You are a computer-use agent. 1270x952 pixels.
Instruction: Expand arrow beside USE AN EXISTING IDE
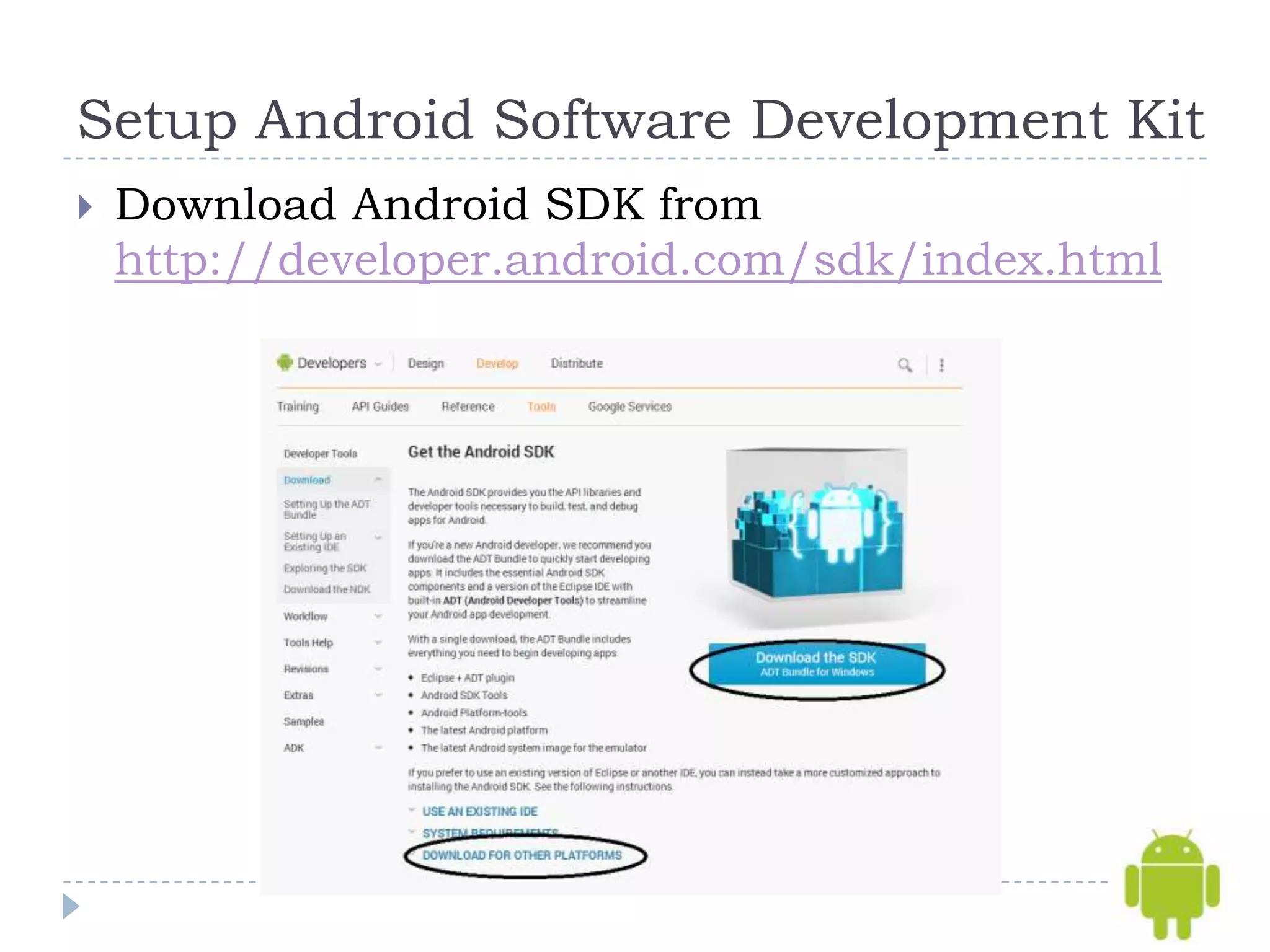pyautogui.click(x=412, y=810)
